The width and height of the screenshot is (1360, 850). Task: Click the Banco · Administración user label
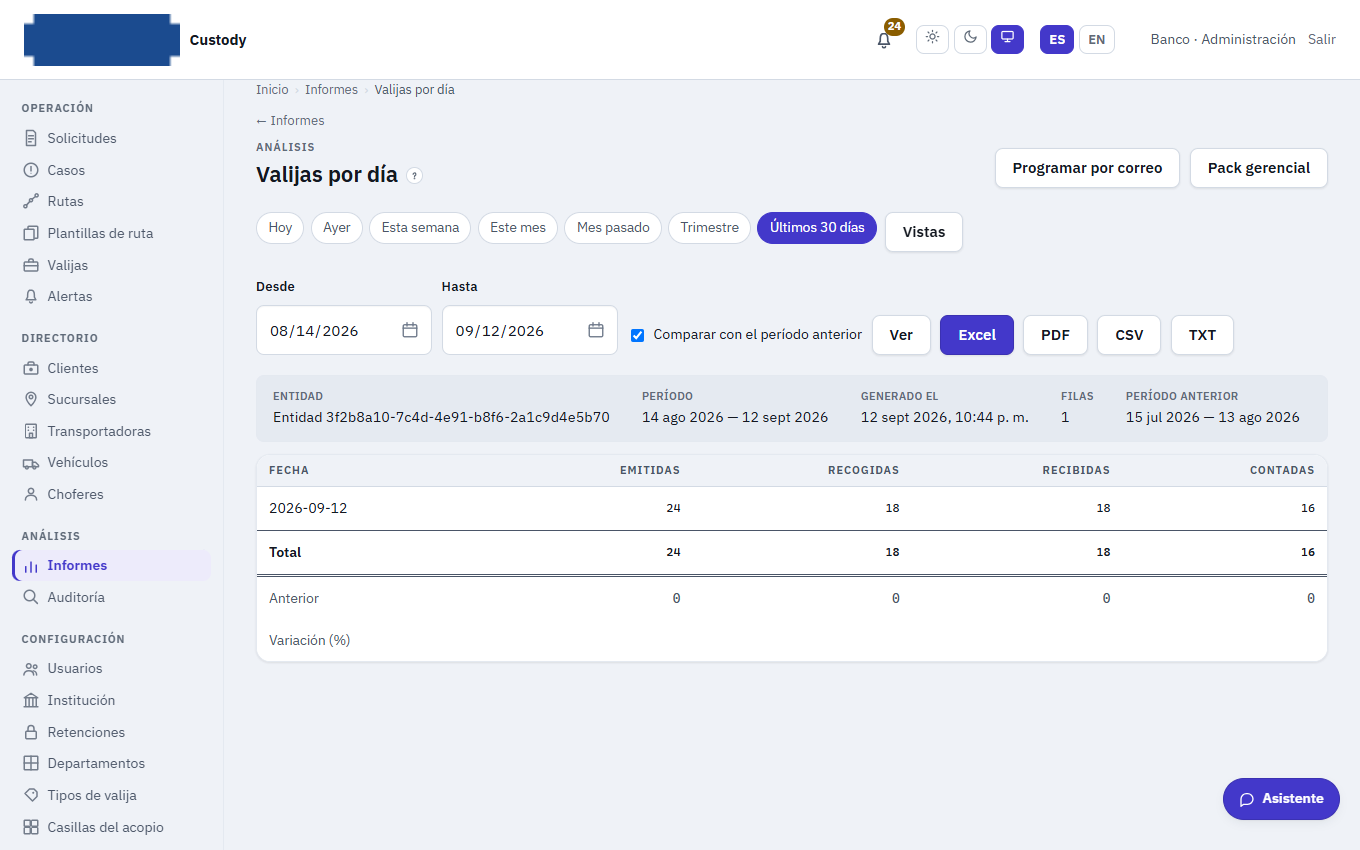(1223, 39)
